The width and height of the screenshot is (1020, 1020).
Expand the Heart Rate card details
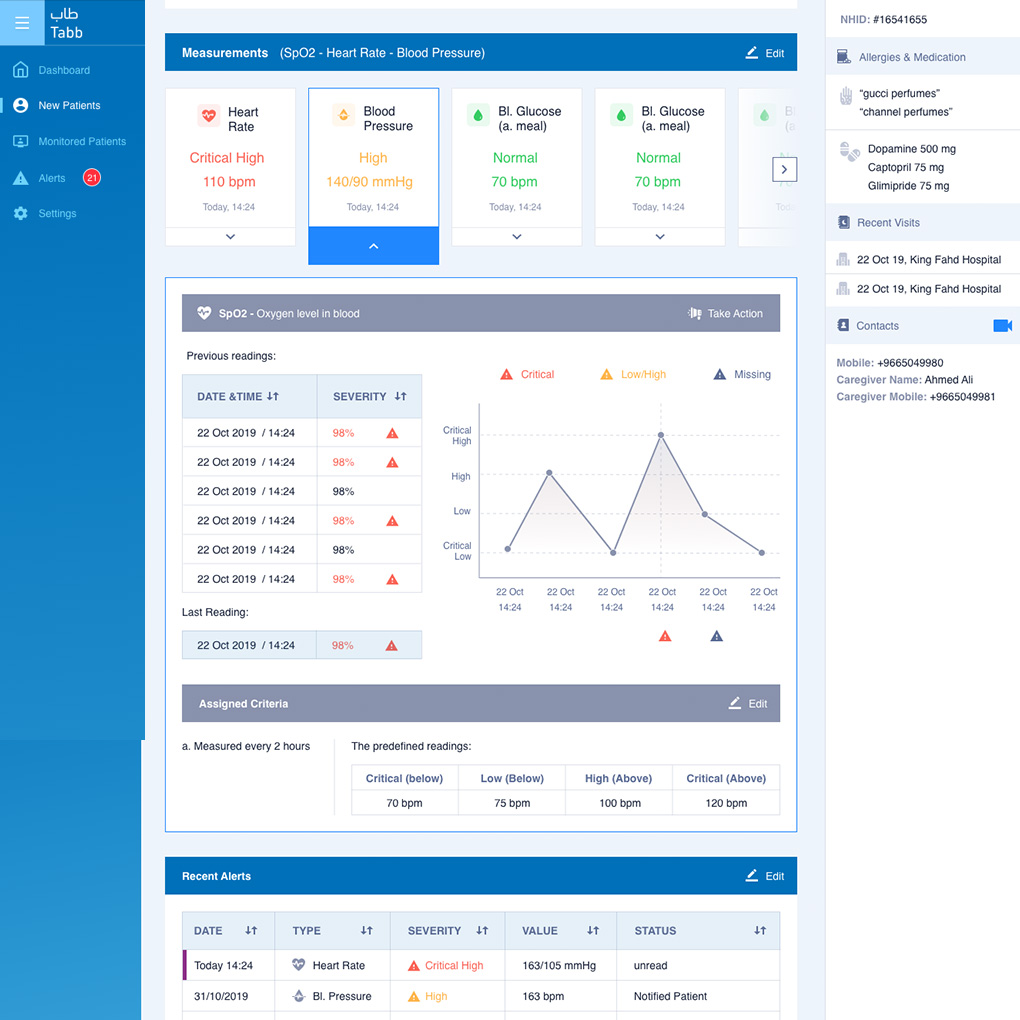point(230,237)
